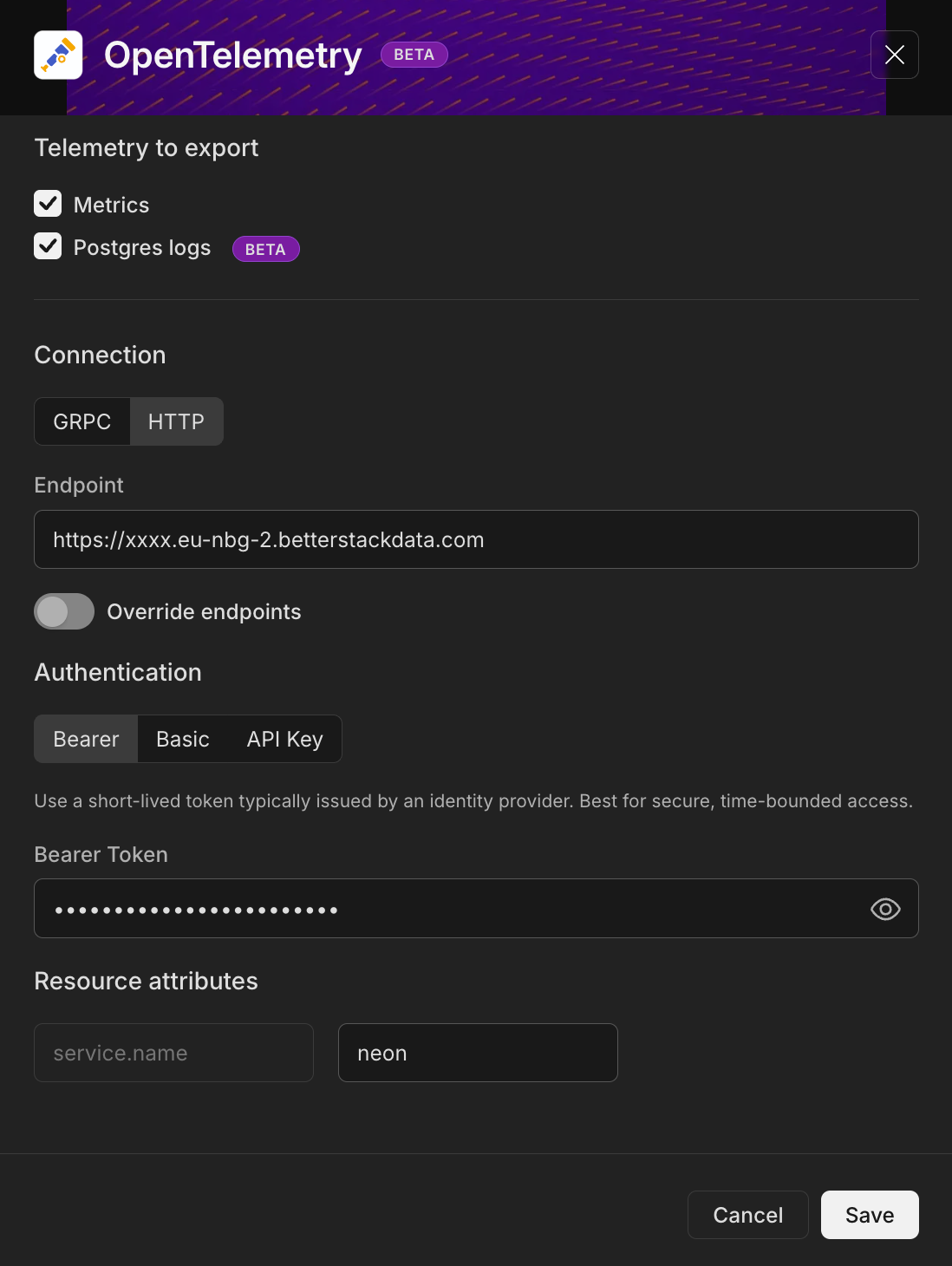
Task: Click the BETA badge beside Postgres logs
Action: [x=265, y=249]
